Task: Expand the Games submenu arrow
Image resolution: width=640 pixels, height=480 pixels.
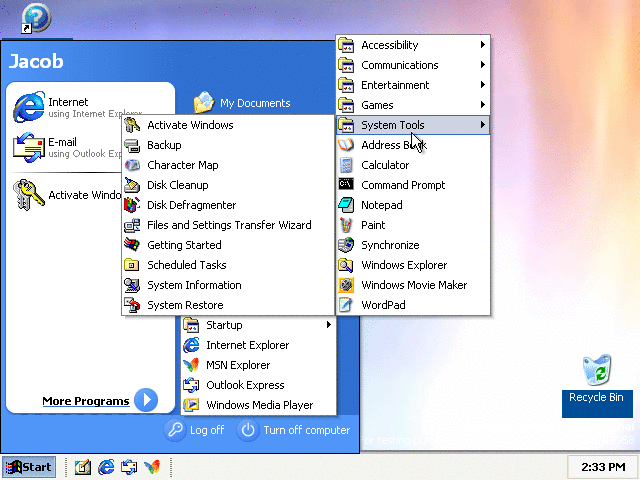Action: tap(482, 104)
